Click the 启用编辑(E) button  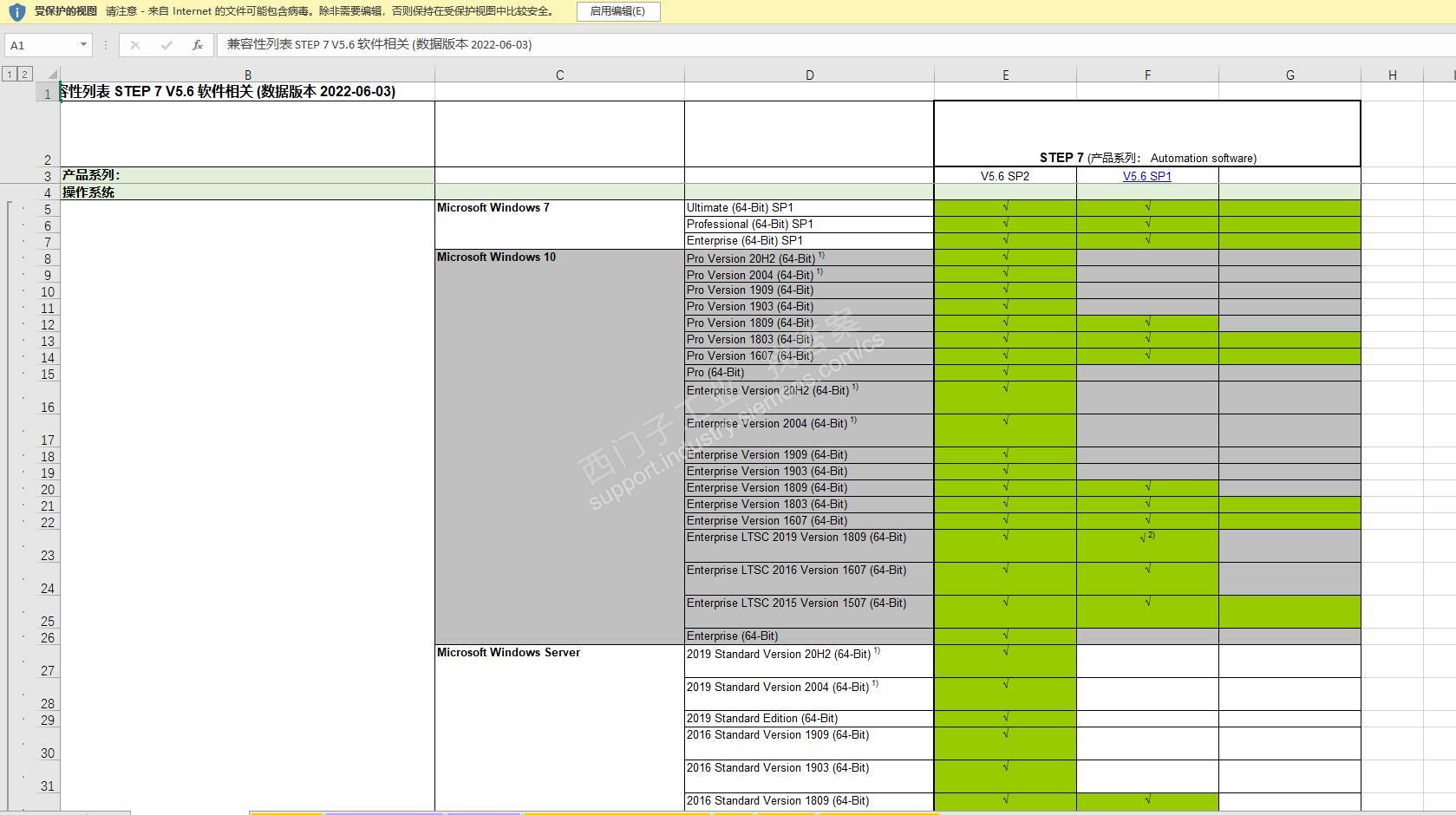(x=617, y=11)
